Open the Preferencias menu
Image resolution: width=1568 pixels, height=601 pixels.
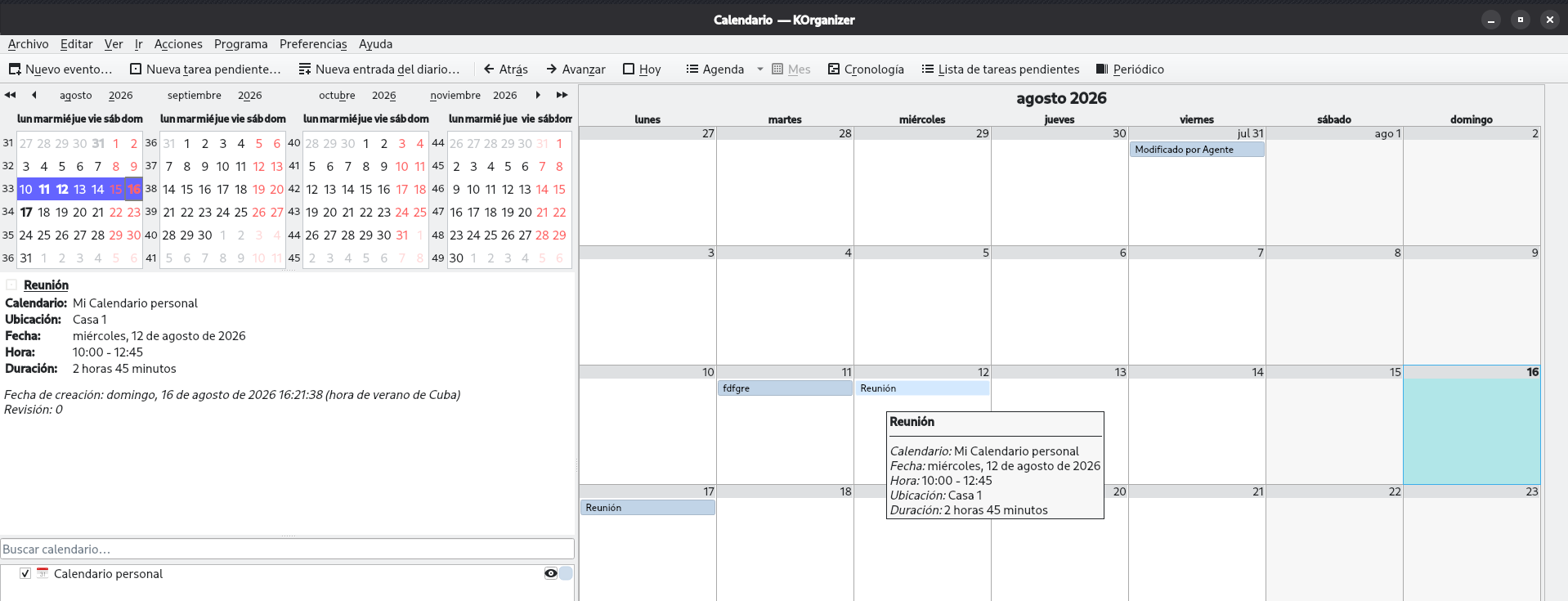313,44
